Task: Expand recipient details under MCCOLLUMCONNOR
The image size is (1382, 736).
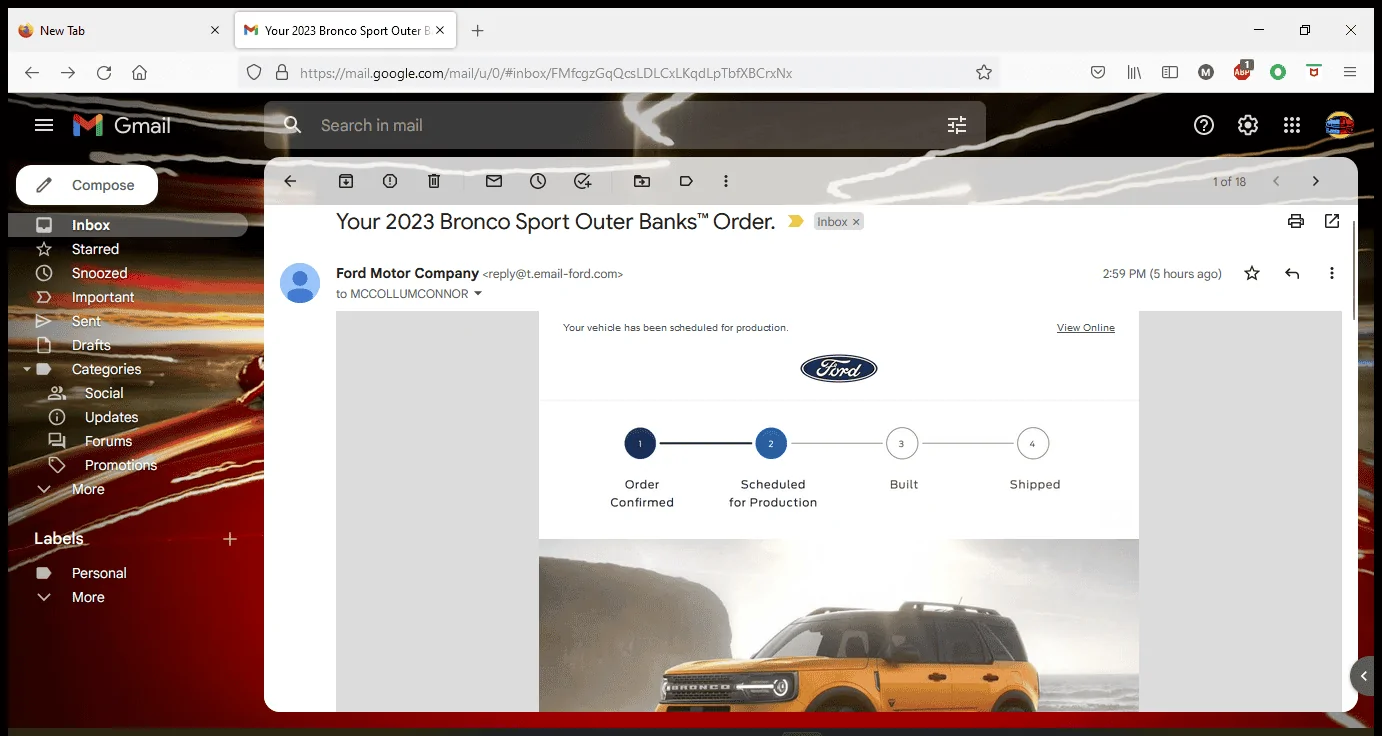Action: [x=478, y=293]
